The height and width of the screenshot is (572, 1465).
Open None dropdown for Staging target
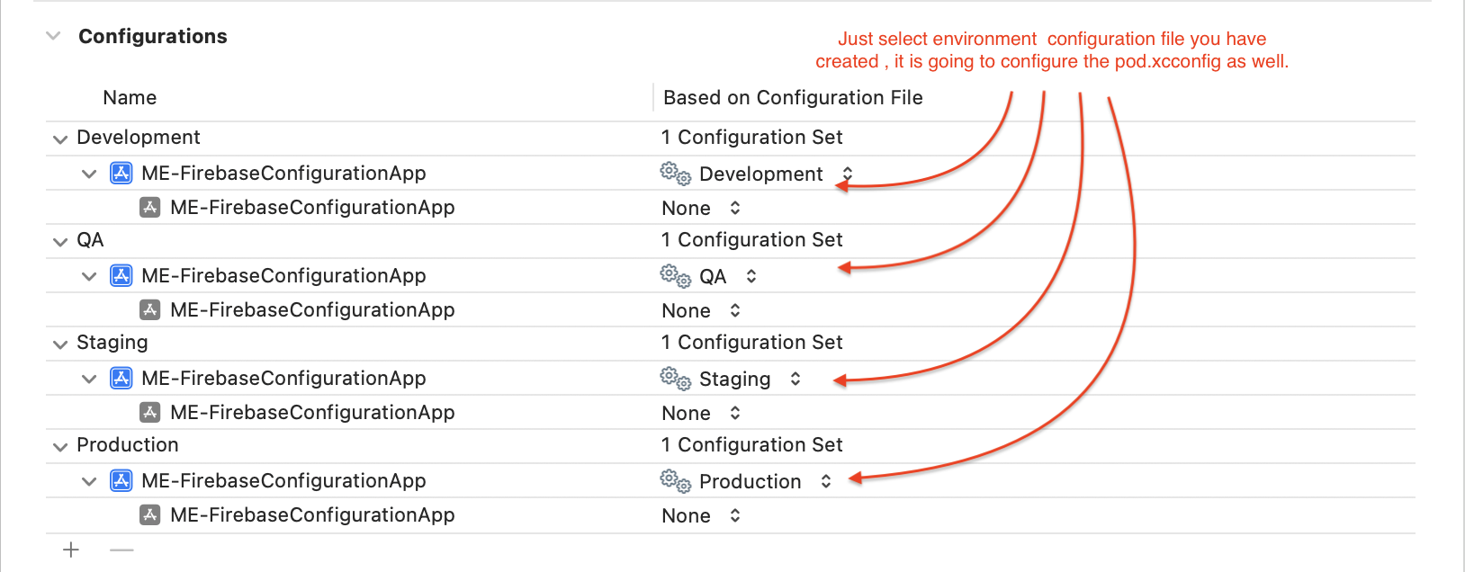click(735, 413)
